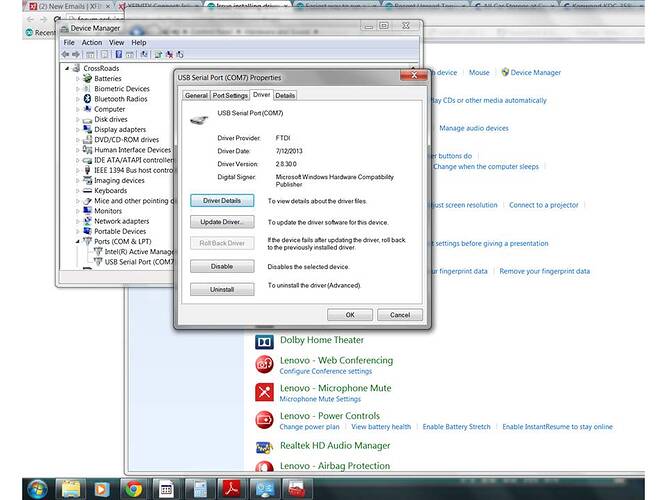The image size is (666, 500).
Task: Open the Device Manager link in Control Panel
Action: coord(535,73)
